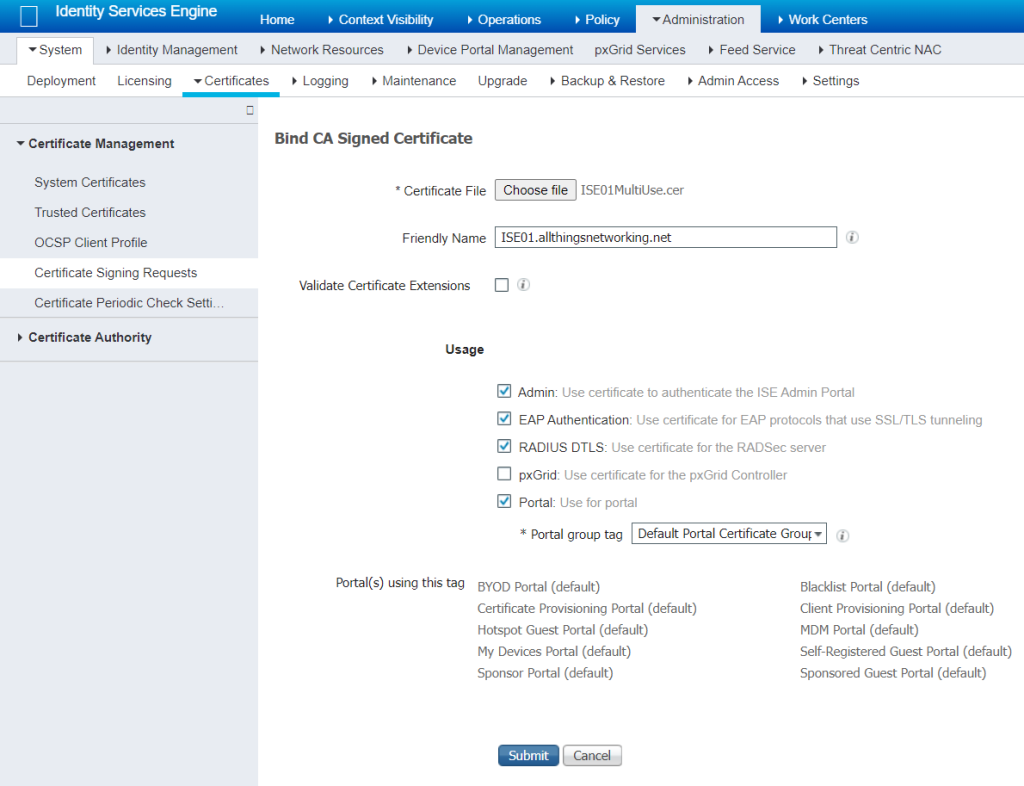Click Certificate Provisioning Portal (default) text
This screenshot has width=1024, height=786.
click(x=587, y=608)
